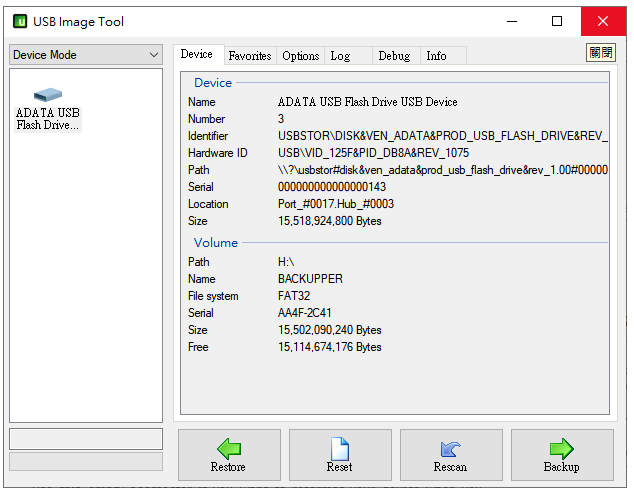Minimize the USB Image Tool window
This screenshot has width=634, height=493.
point(512,21)
